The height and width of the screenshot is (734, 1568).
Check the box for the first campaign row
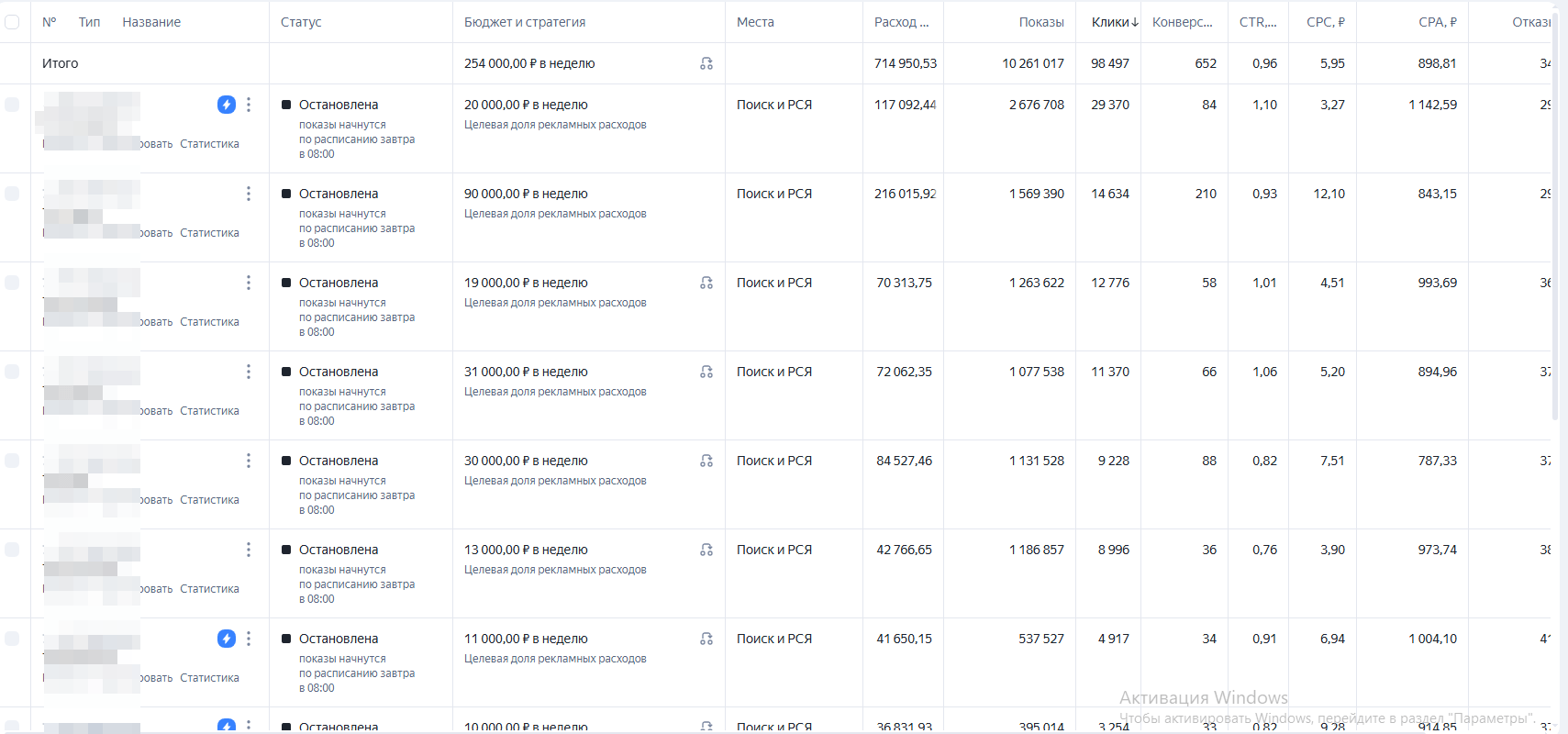click(12, 105)
